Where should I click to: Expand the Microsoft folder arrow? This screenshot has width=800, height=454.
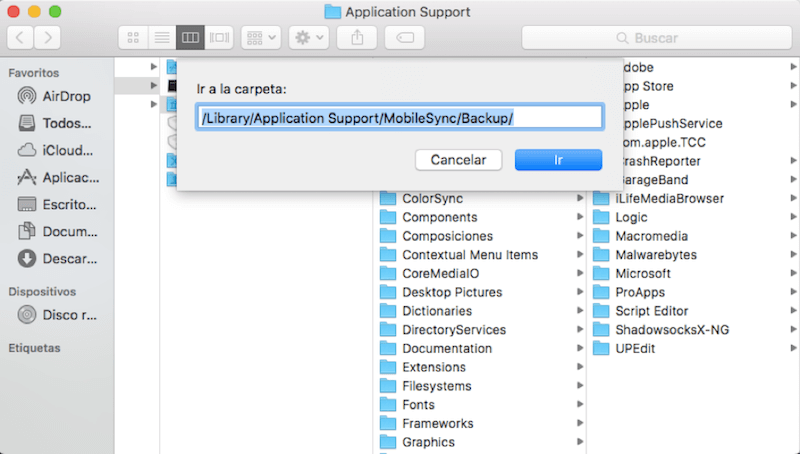pos(793,273)
